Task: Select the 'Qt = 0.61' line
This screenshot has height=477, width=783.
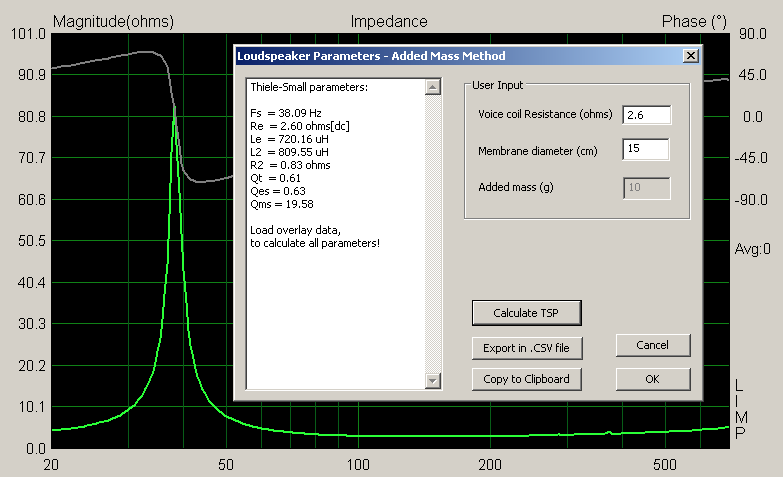Action: click(275, 178)
